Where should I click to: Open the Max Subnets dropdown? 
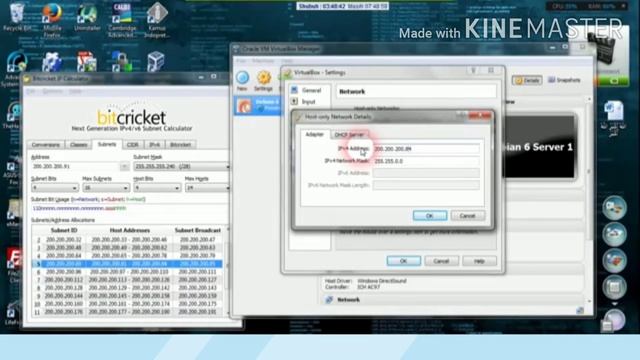point(106,188)
